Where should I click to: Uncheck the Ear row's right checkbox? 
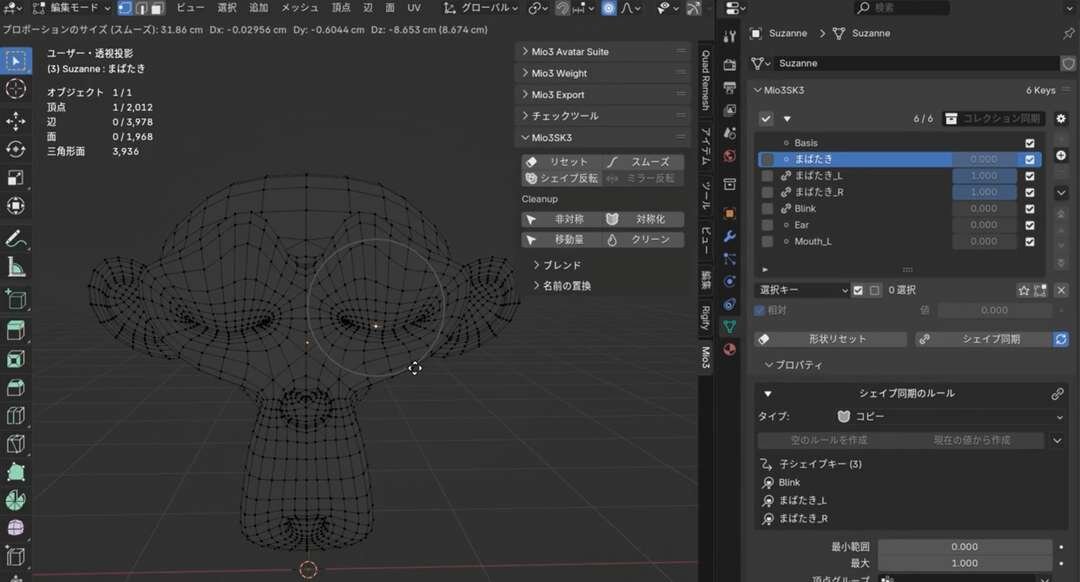[1030, 225]
